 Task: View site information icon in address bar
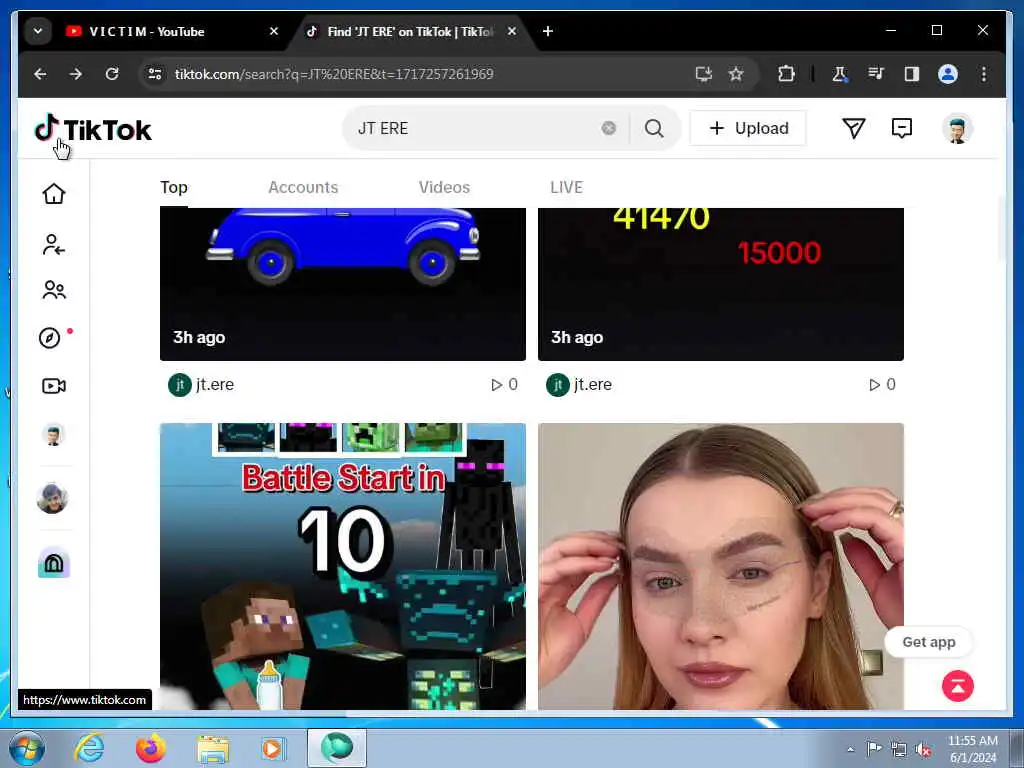pyautogui.click(x=155, y=74)
